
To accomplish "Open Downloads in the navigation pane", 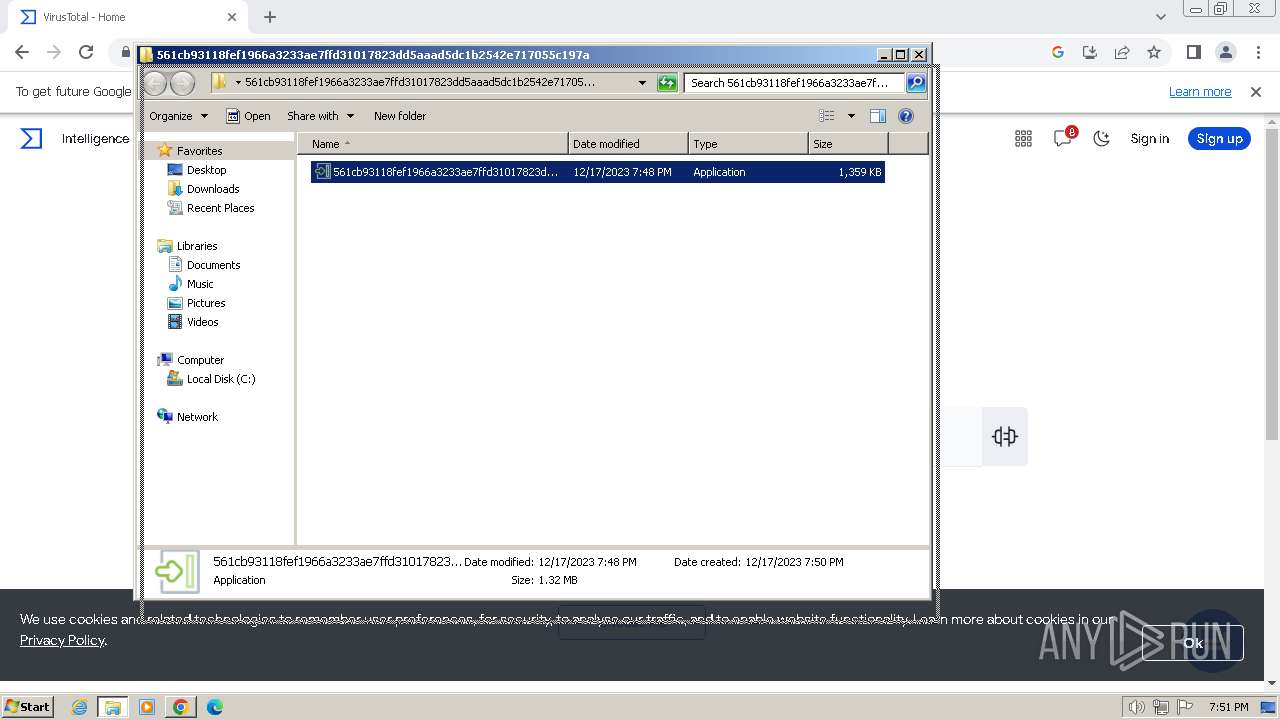I will point(213,189).
